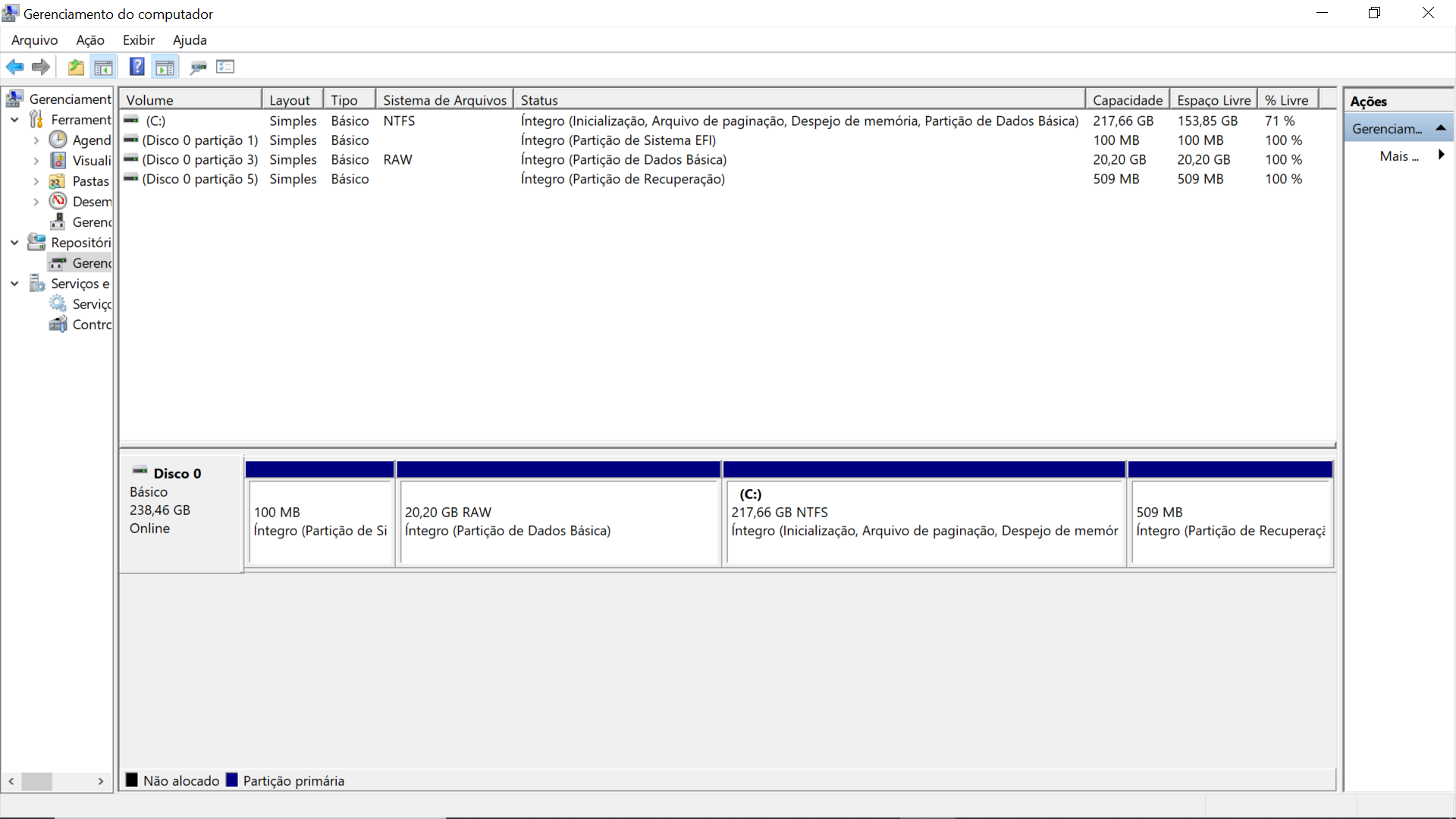Expand the Mais... submenu arrow
Viewport: 1456px width, 819px height.
coord(1442,155)
